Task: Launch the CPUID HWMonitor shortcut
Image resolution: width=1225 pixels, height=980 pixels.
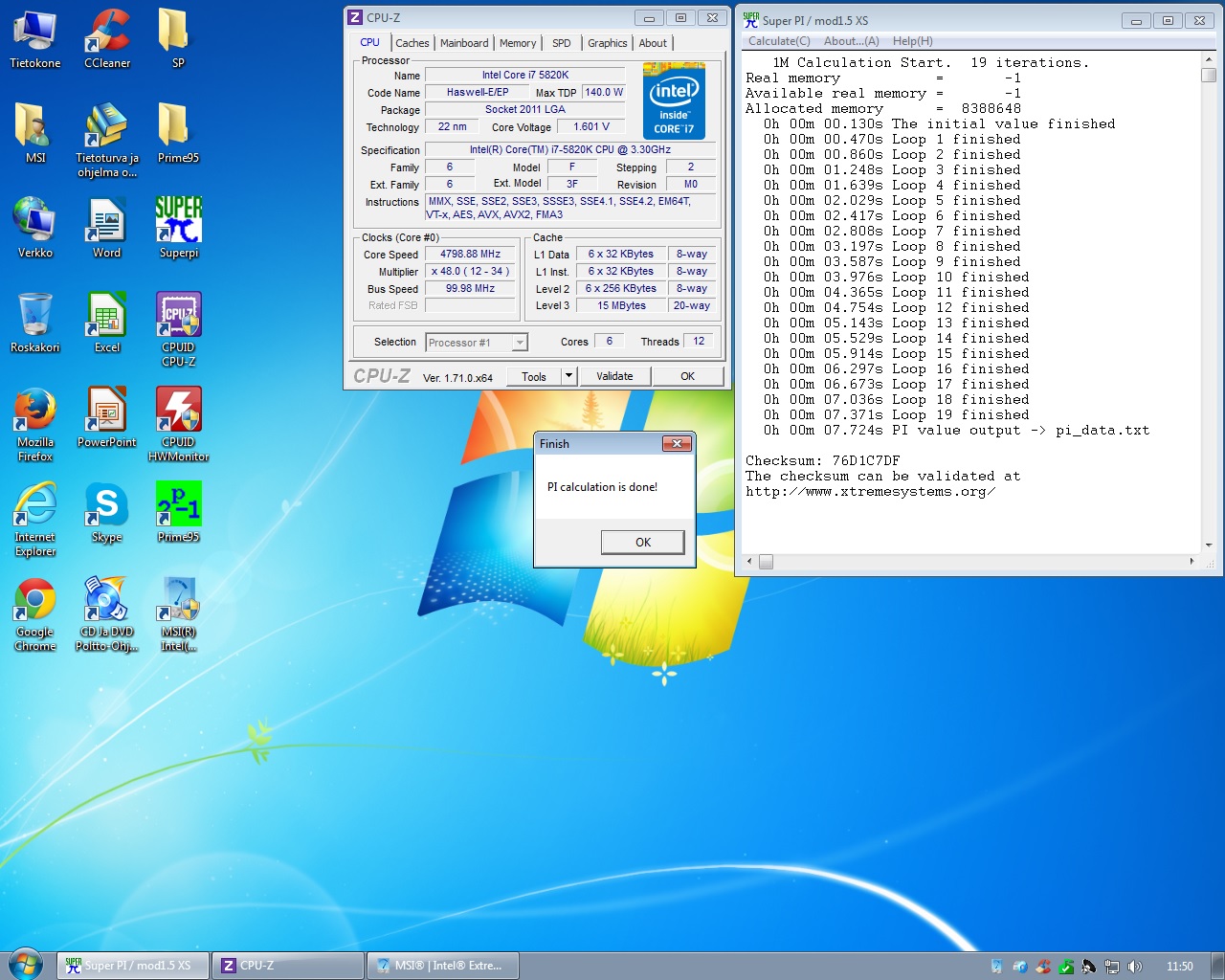Action: (178, 425)
